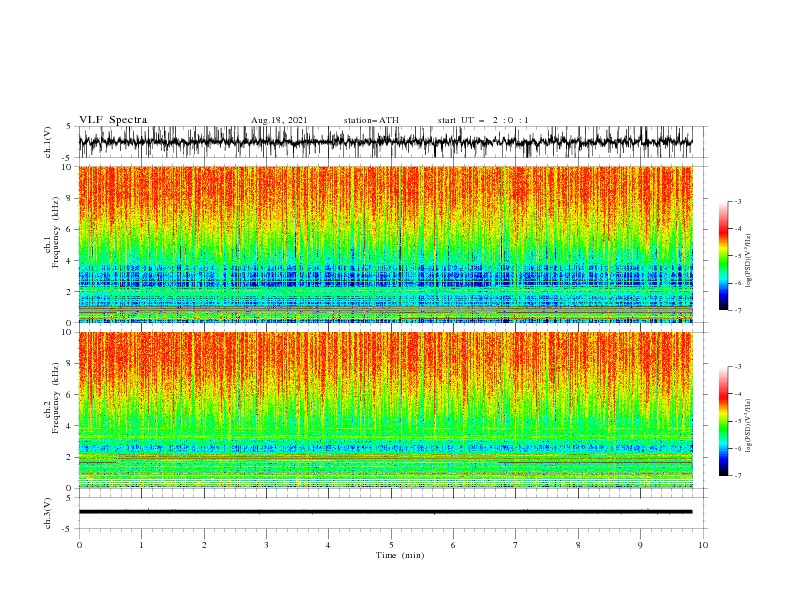Screen dimensions: 792x612
Task: Select the ch.2 "Frequency (kHz)" axis label
Action: (x=56, y=398)
